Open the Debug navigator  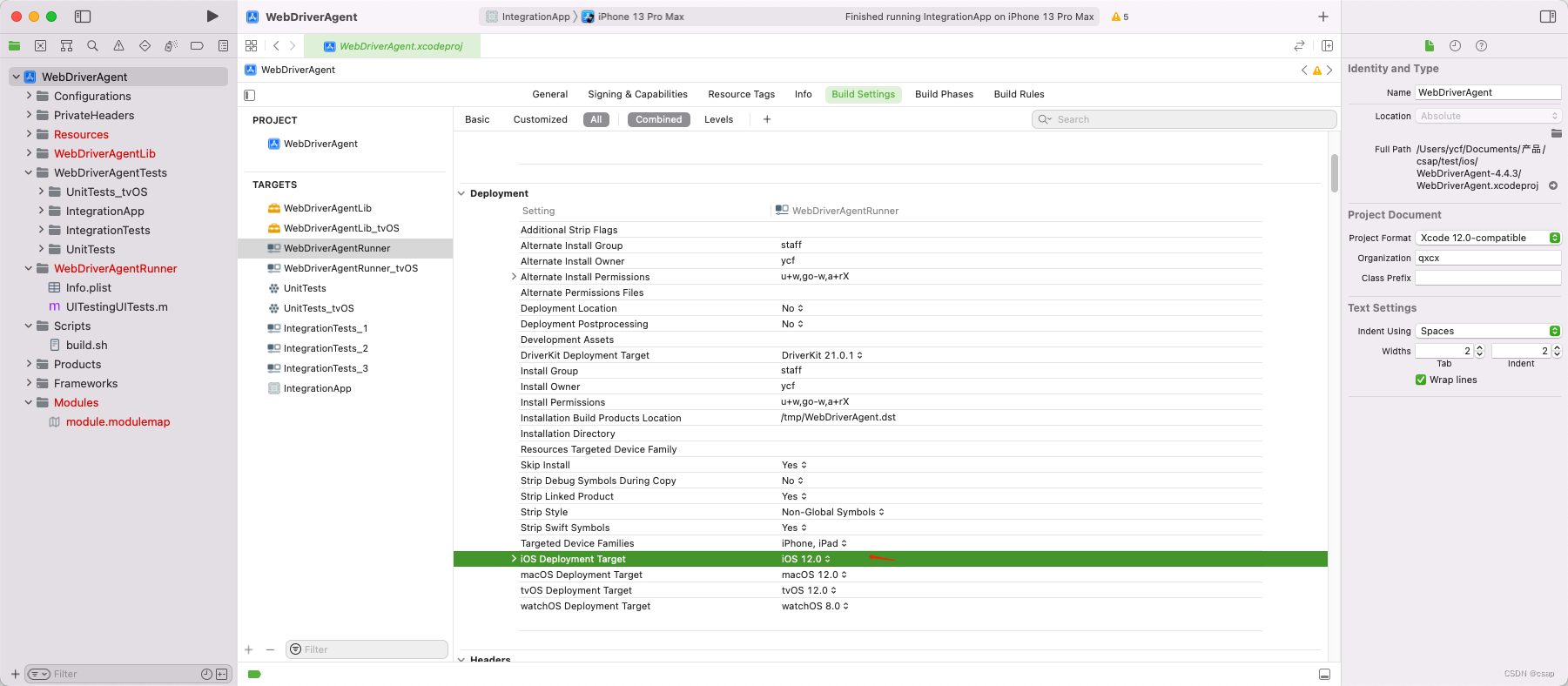(x=171, y=46)
